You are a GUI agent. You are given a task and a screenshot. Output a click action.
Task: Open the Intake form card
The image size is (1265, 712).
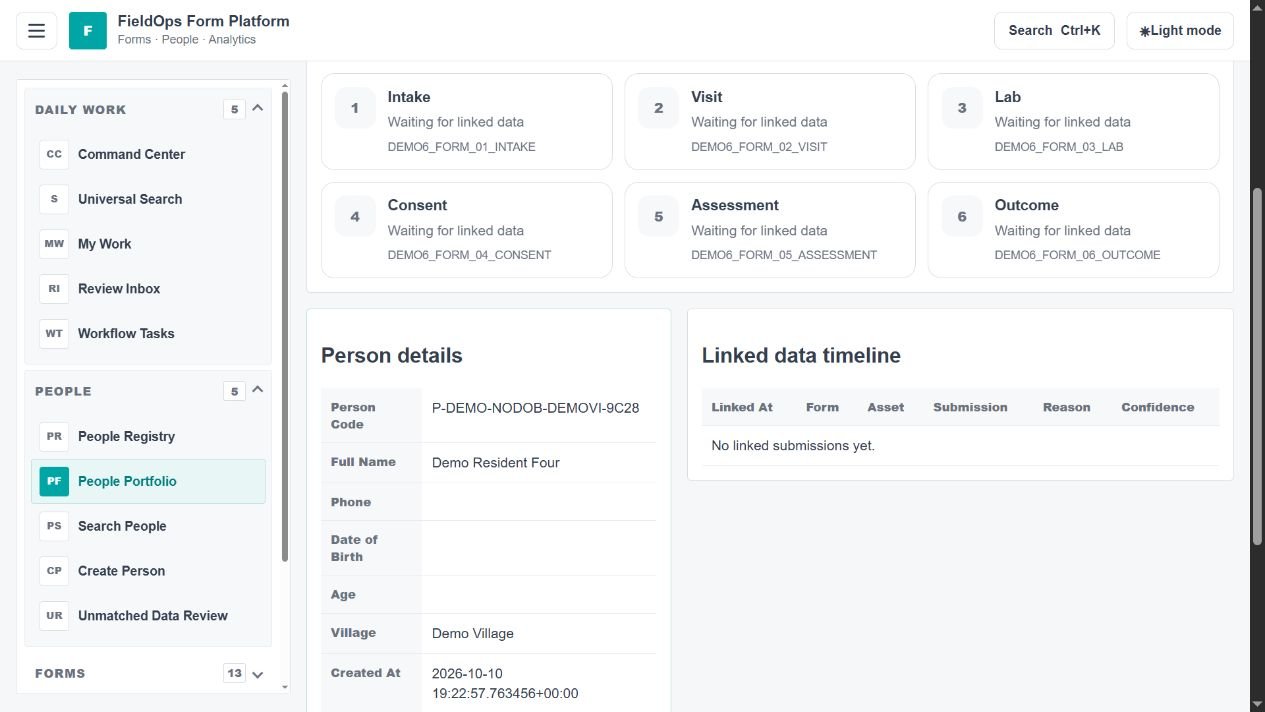tap(466, 121)
